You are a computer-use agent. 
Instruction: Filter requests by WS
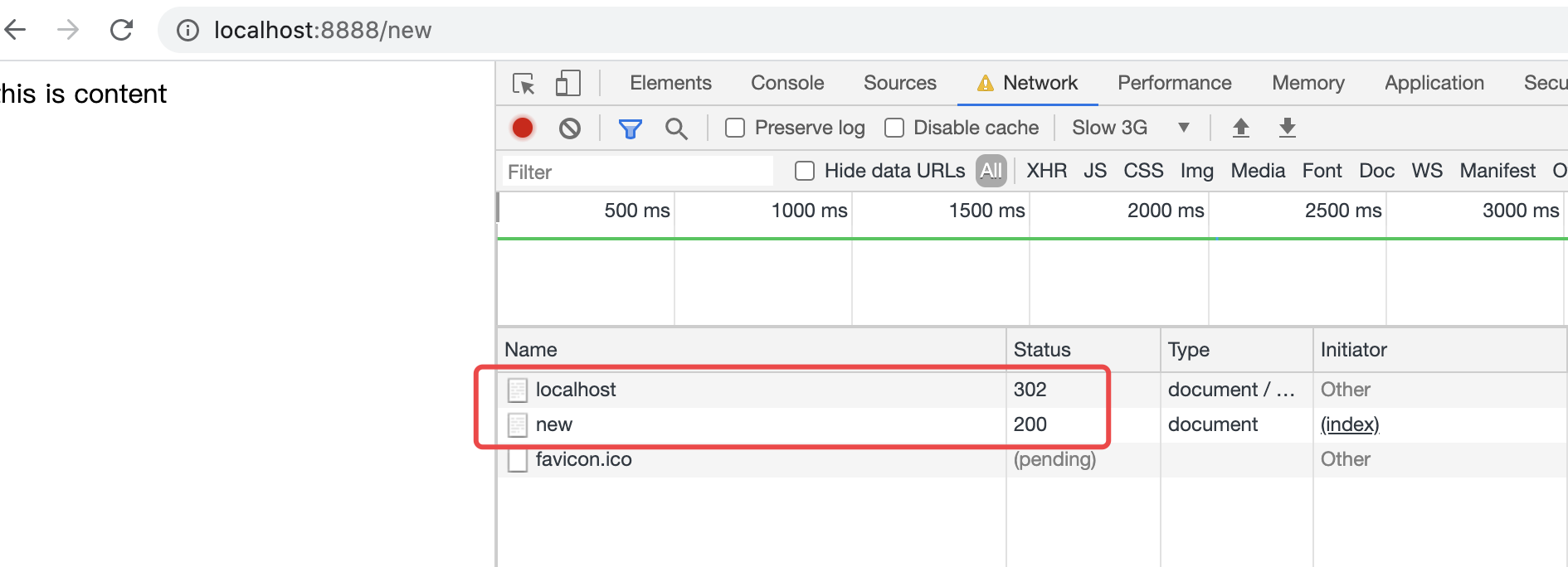[x=1427, y=171]
